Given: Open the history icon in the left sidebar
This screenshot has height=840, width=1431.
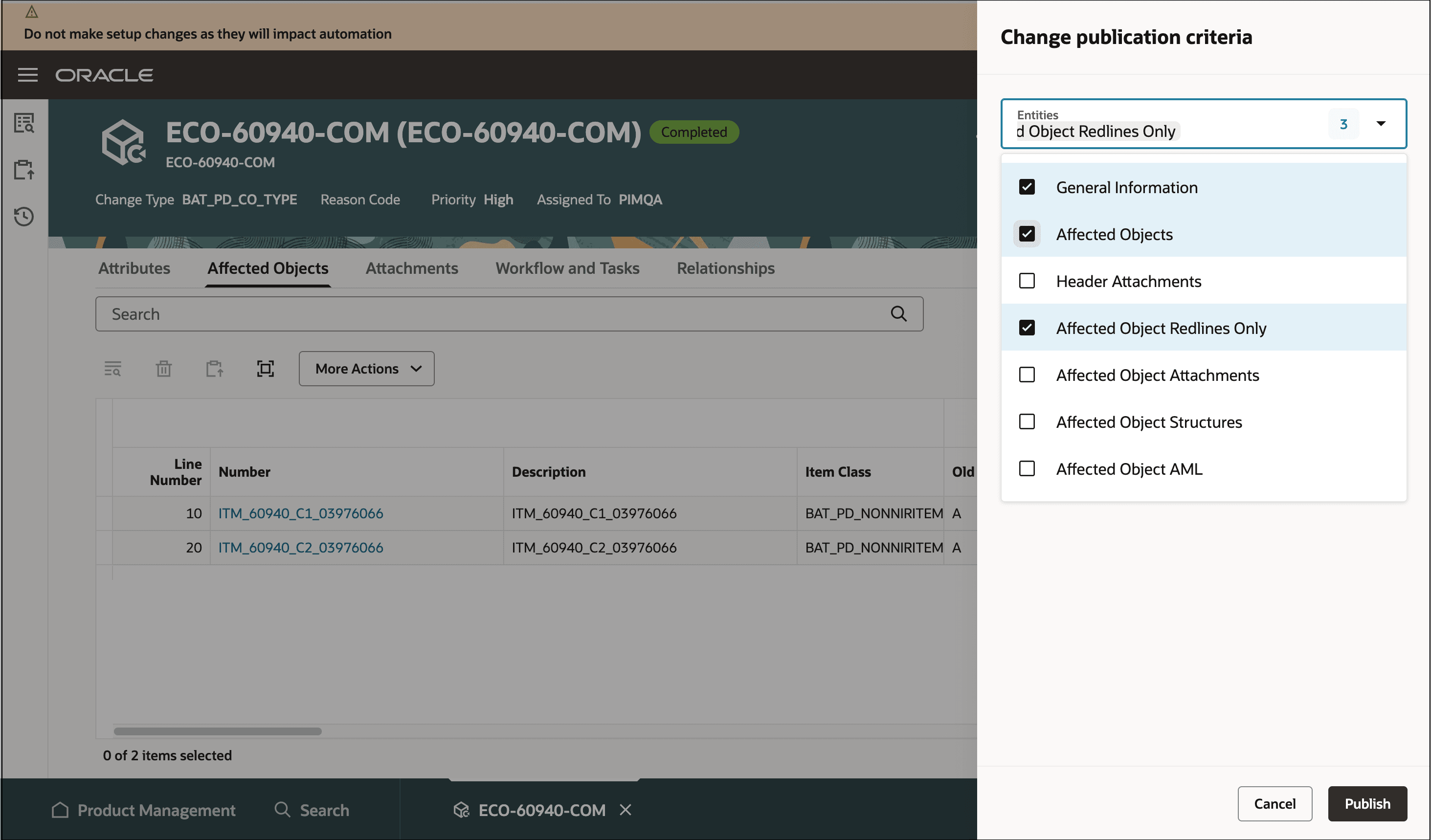Looking at the screenshot, I should coord(24,217).
